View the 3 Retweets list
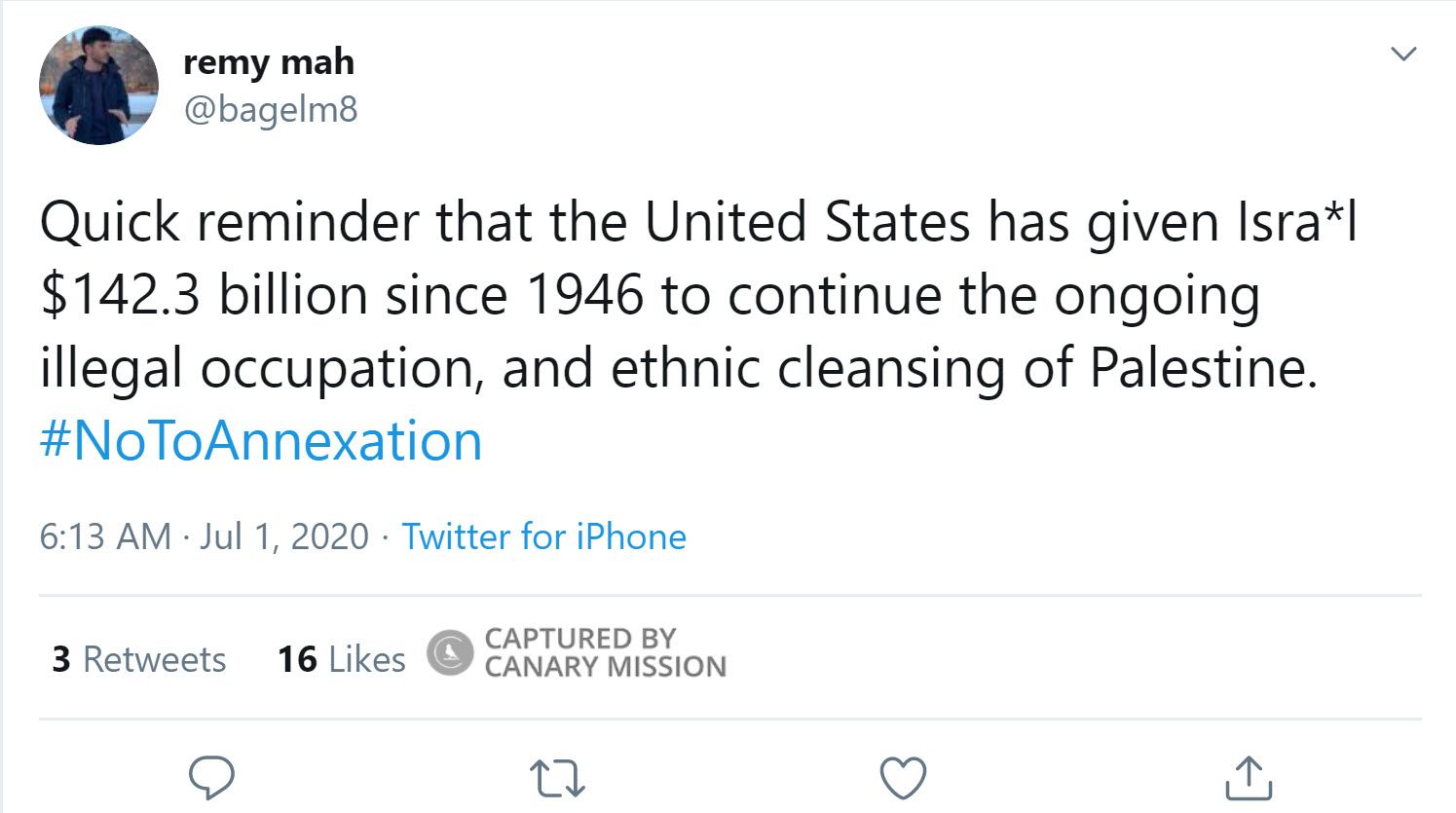The image size is (1456, 813). coord(138,659)
